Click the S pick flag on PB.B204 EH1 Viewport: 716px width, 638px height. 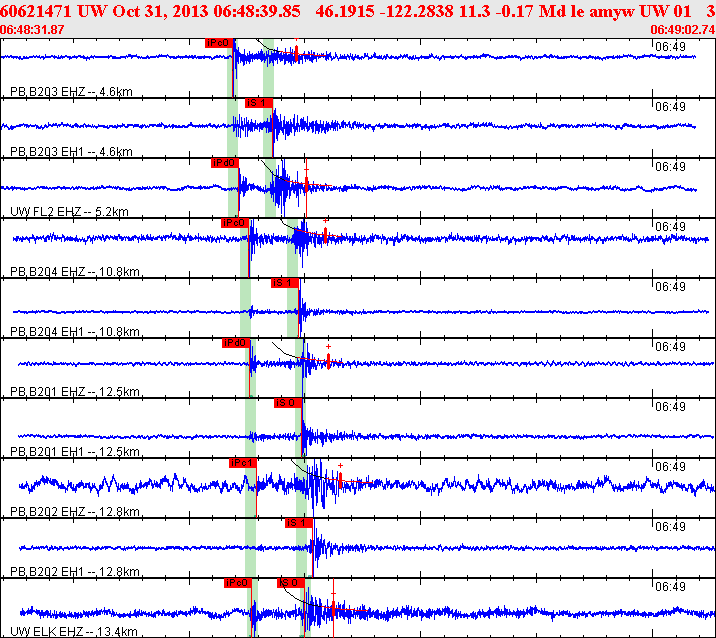point(283,283)
